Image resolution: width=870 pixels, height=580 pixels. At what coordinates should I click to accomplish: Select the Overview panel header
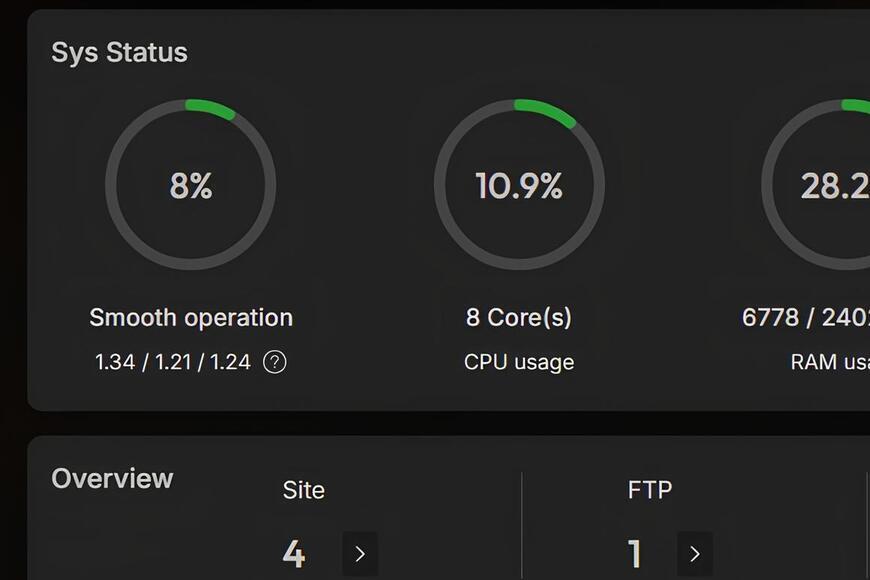pos(112,478)
